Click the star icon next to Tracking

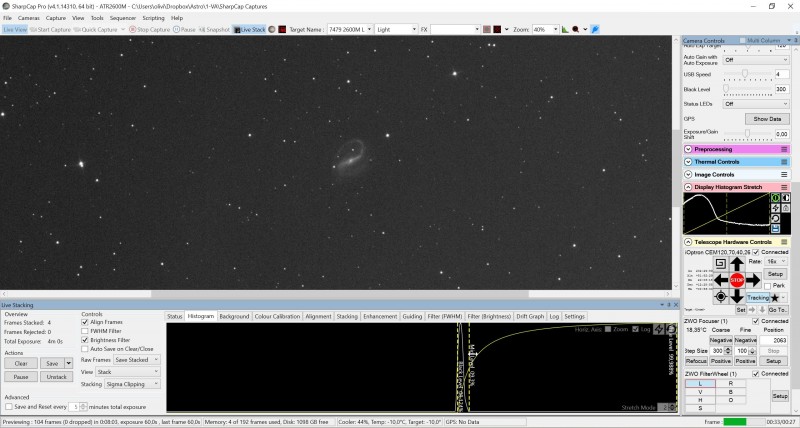click(x=775, y=298)
